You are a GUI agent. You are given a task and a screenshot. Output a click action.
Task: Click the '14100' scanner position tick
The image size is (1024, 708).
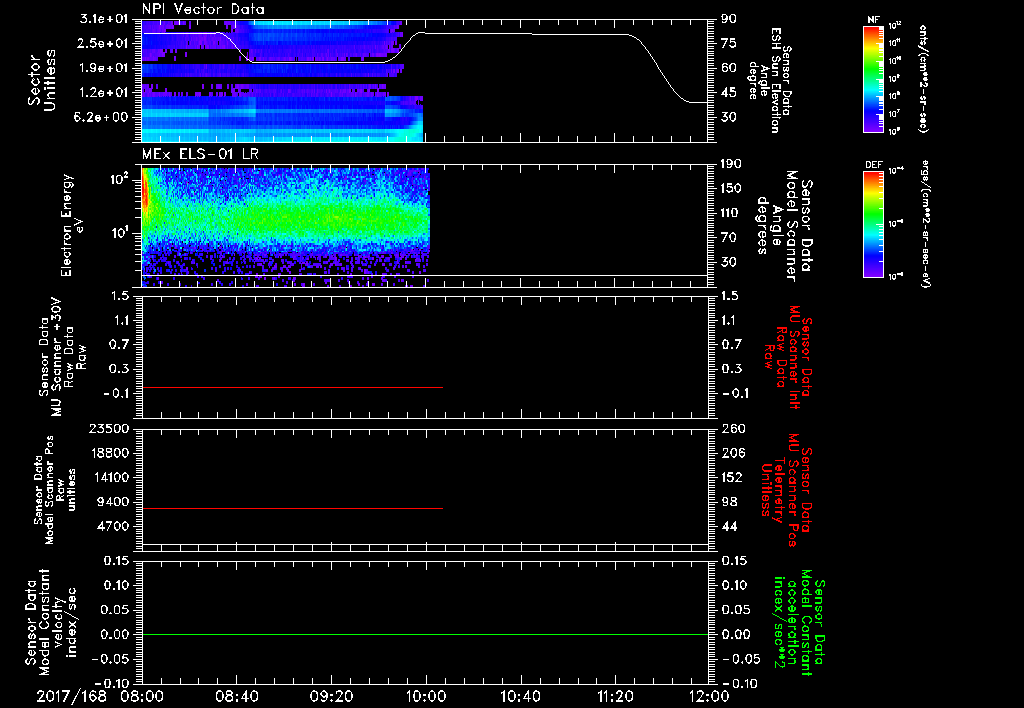click(x=110, y=477)
